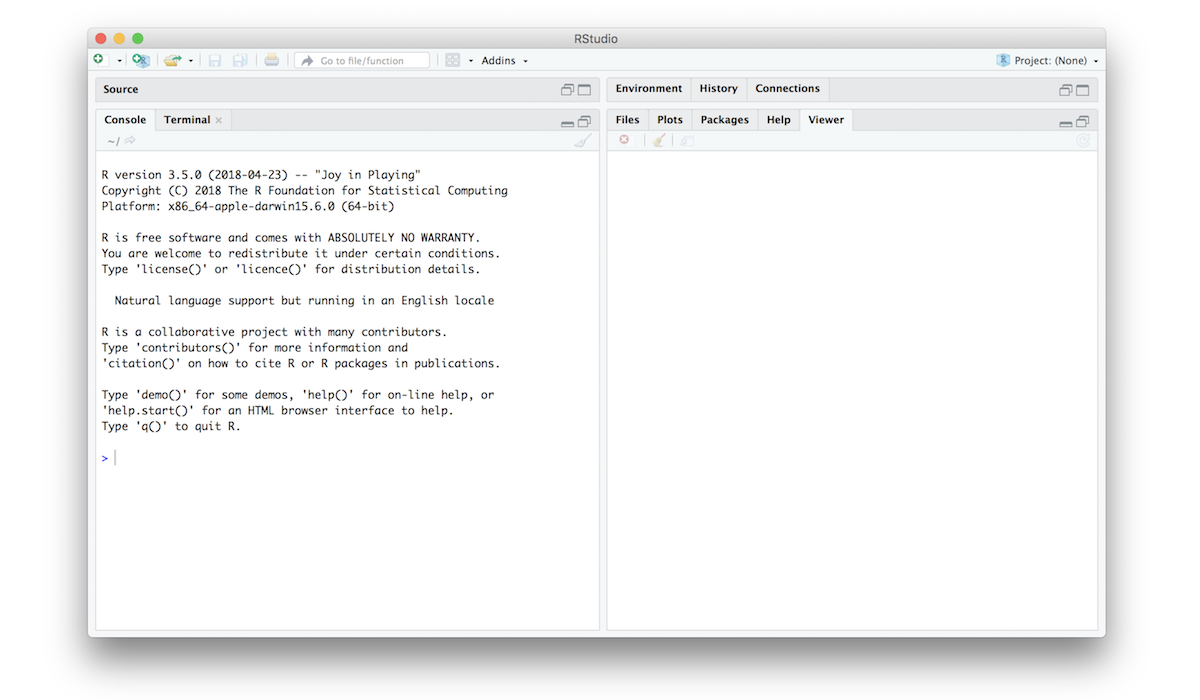Image resolution: width=1200 pixels, height=700 pixels.
Task: Click the Save document icon
Action: click(x=215, y=61)
